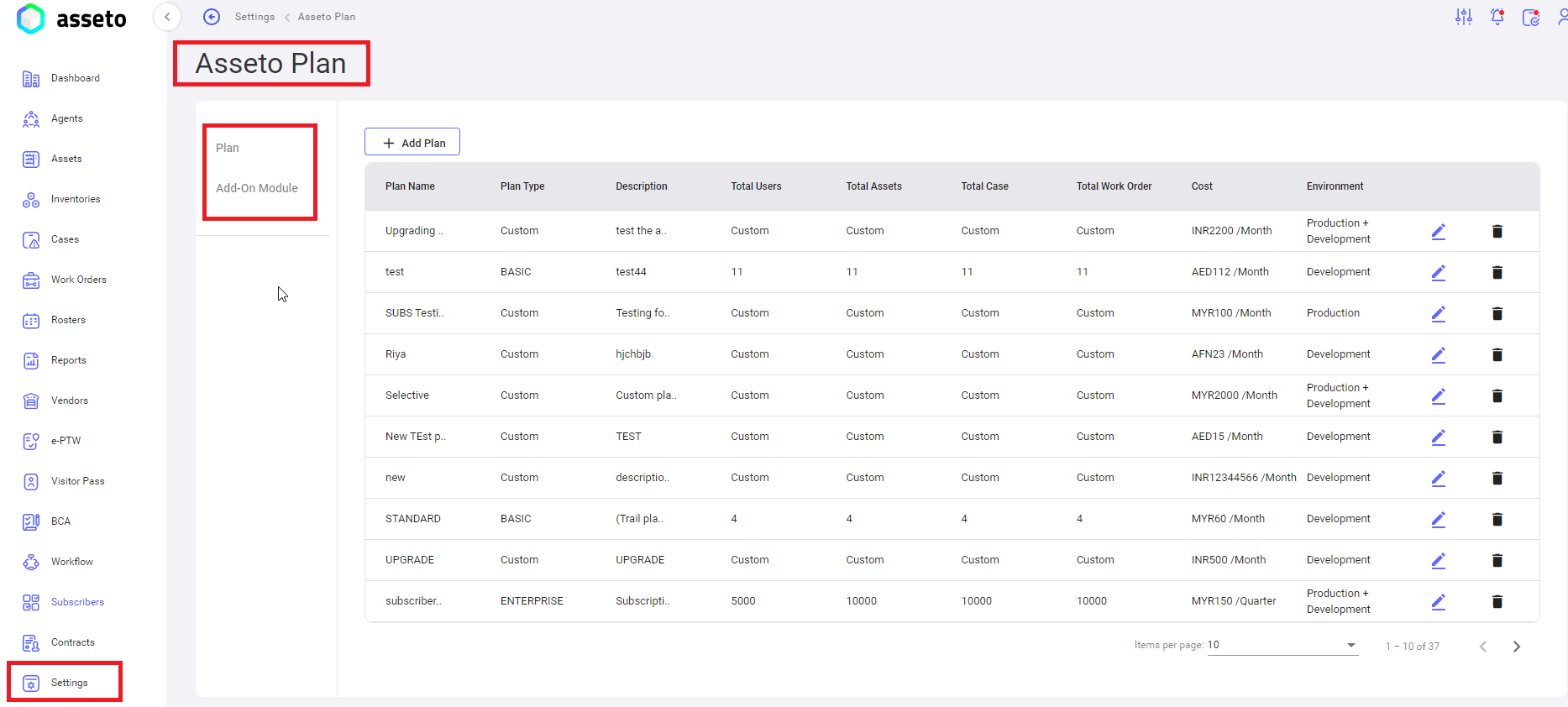
Task: Open Visitor Pass icon
Action: click(x=31, y=481)
